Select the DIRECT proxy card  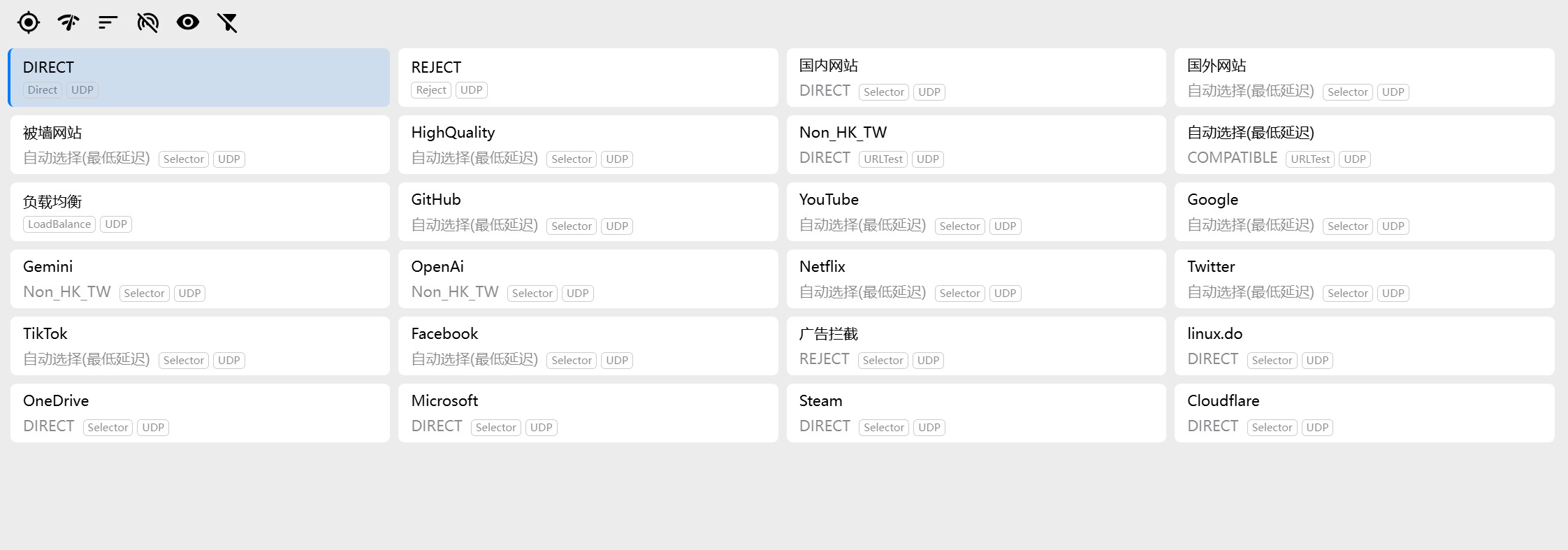pos(199,78)
